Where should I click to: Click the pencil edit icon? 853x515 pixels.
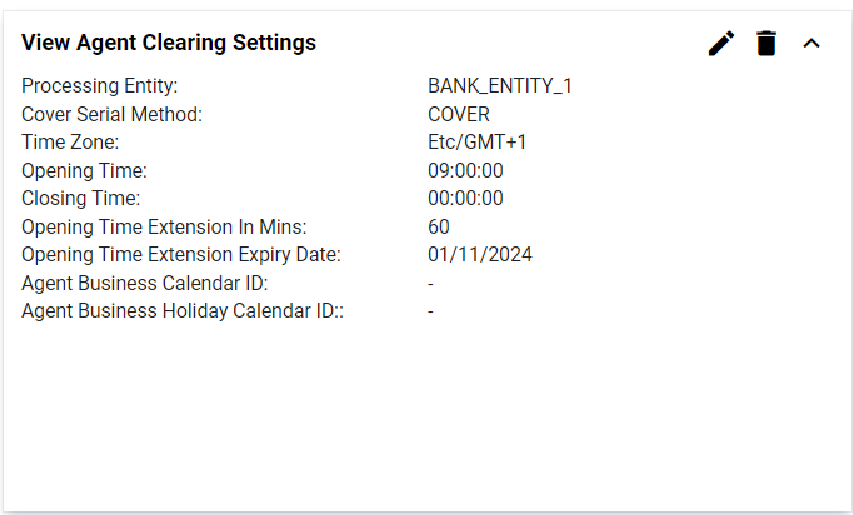[721, 43]
